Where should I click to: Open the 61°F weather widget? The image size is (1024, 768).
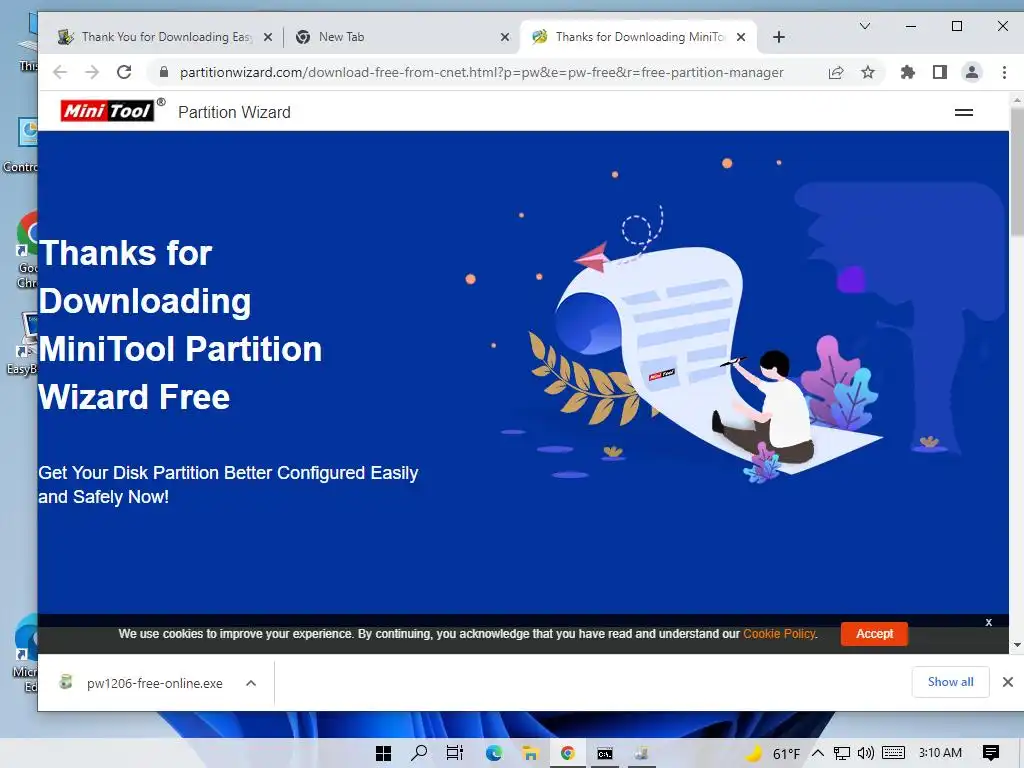click(773, 753)
